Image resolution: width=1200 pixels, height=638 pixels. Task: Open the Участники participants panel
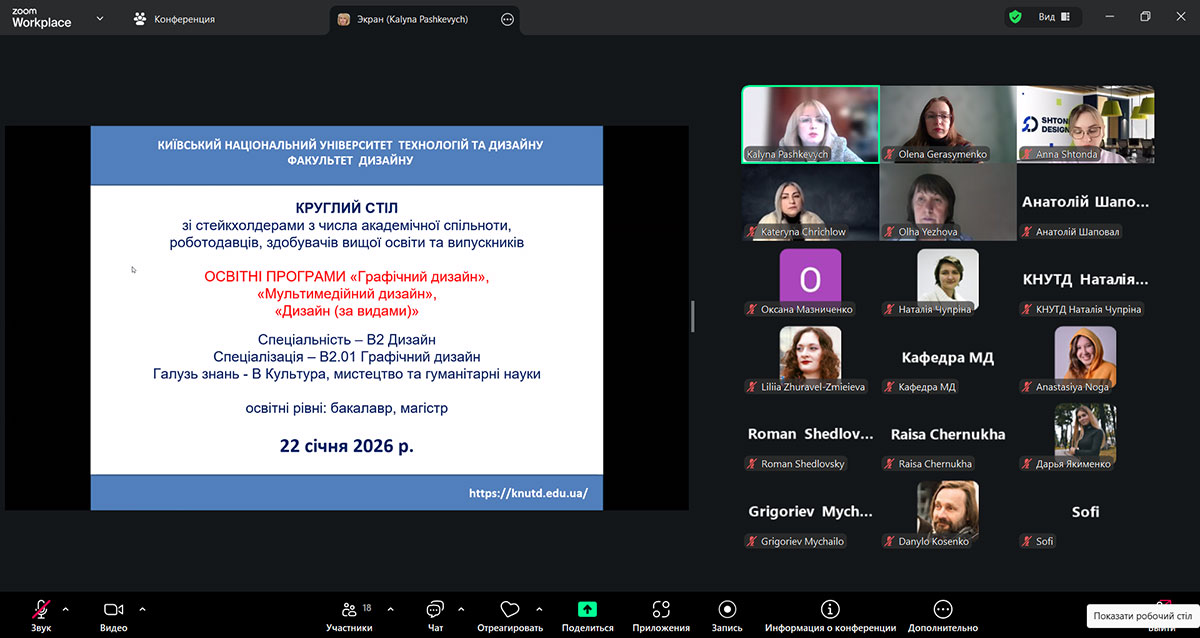[348, 615]
